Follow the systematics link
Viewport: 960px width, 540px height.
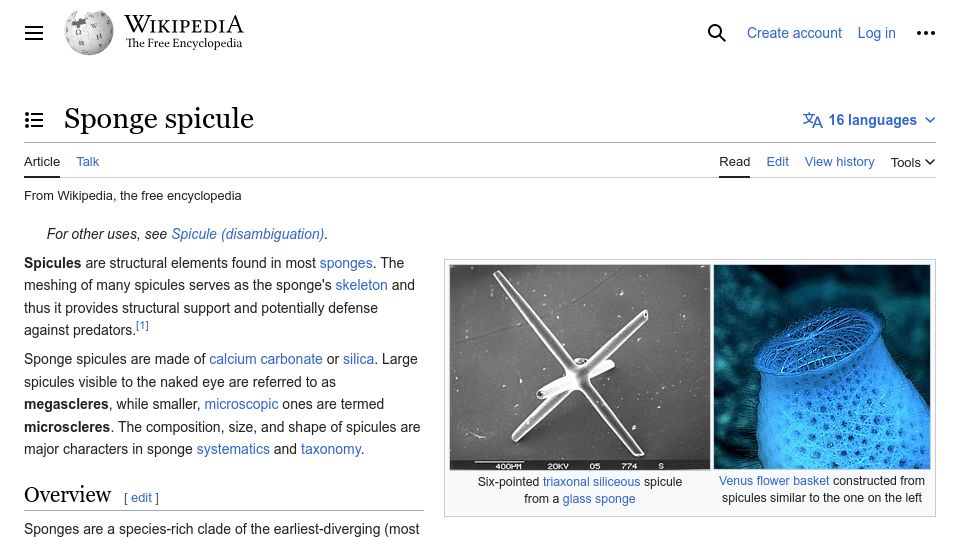pyautogui.click(x=233, y=449)
